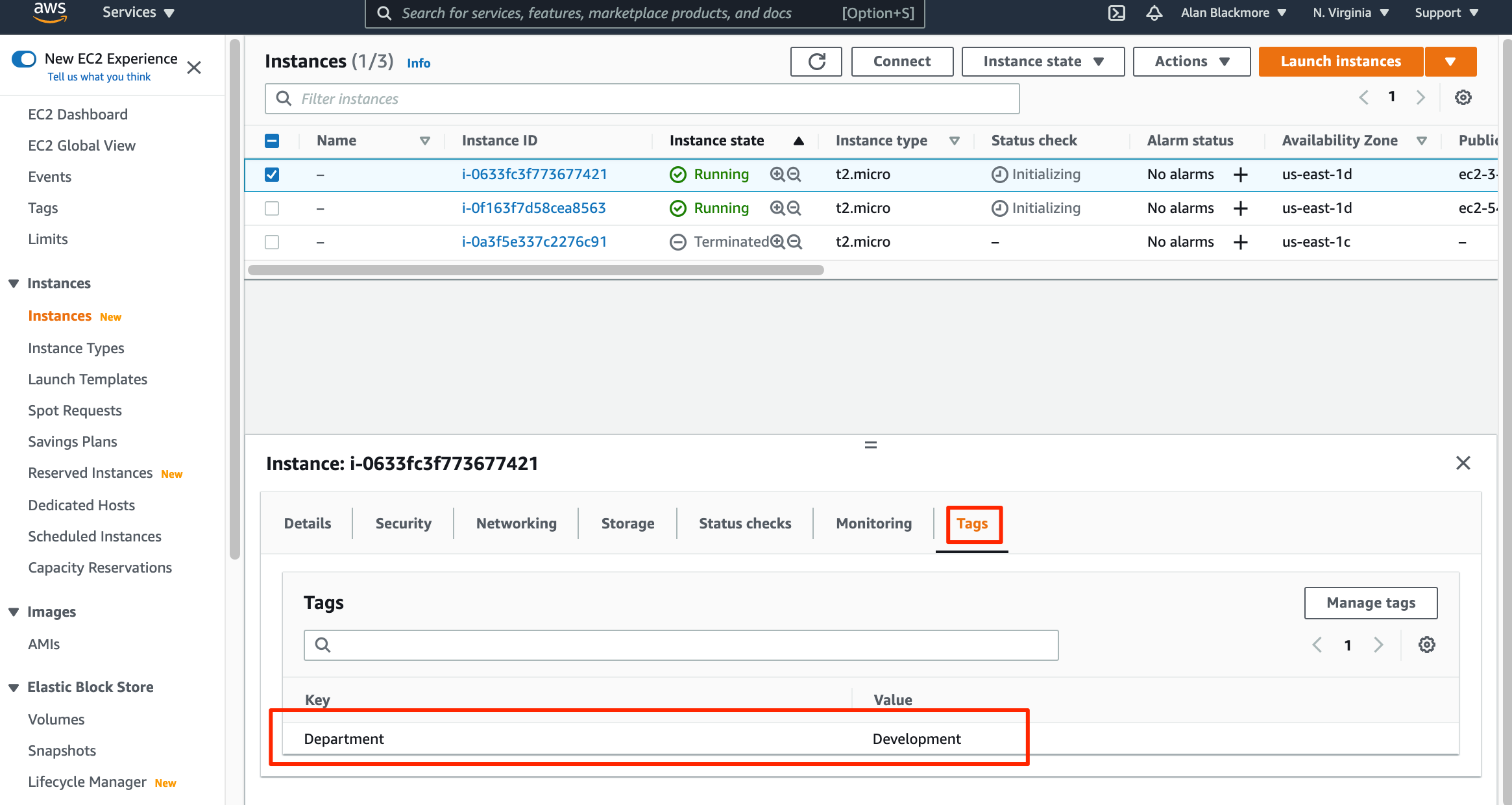Open the Services dropdown menu
The image size is (1512, 805).
click(x=138, y=12)
